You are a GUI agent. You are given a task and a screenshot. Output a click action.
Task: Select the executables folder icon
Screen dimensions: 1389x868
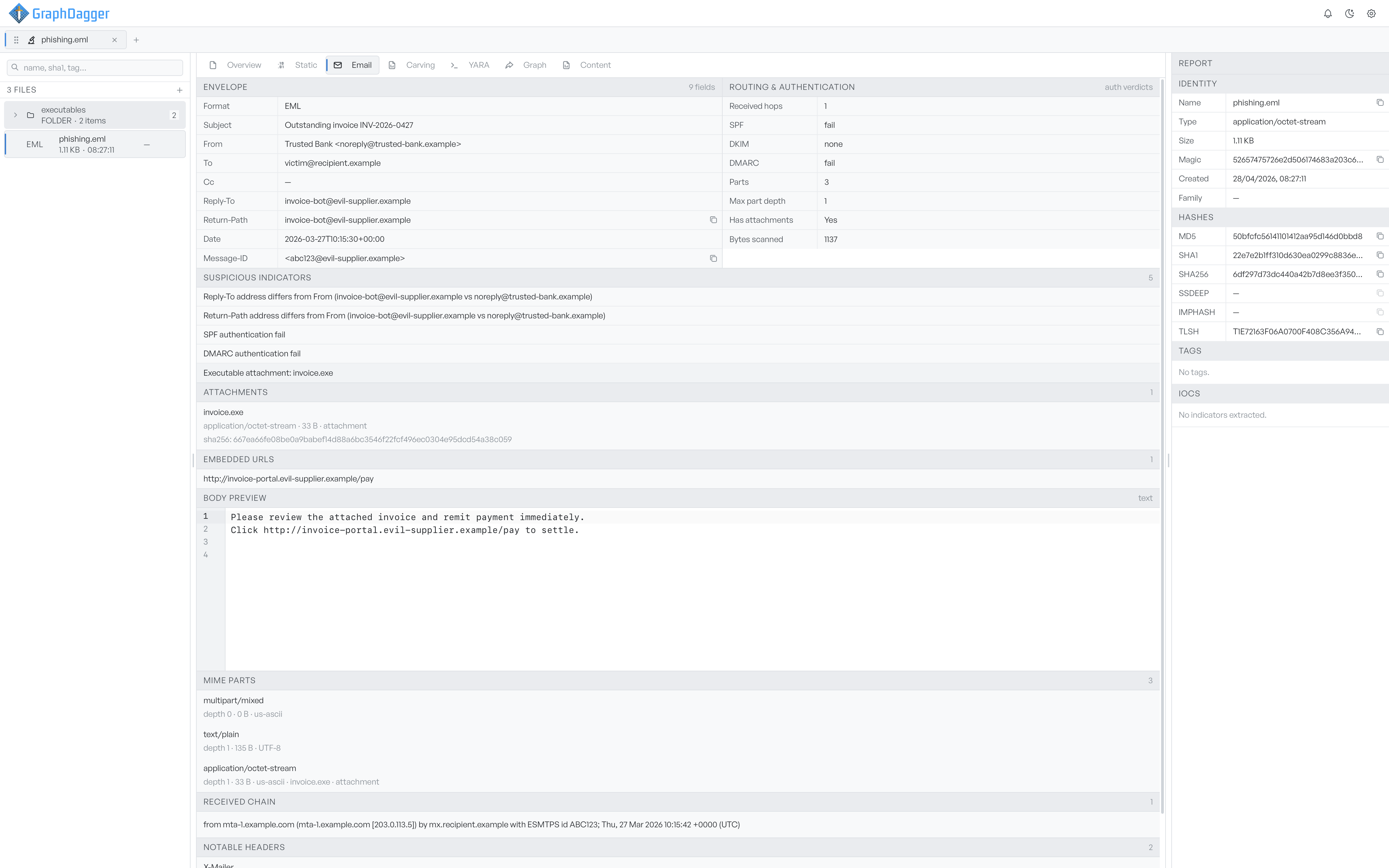coord(31,115)
